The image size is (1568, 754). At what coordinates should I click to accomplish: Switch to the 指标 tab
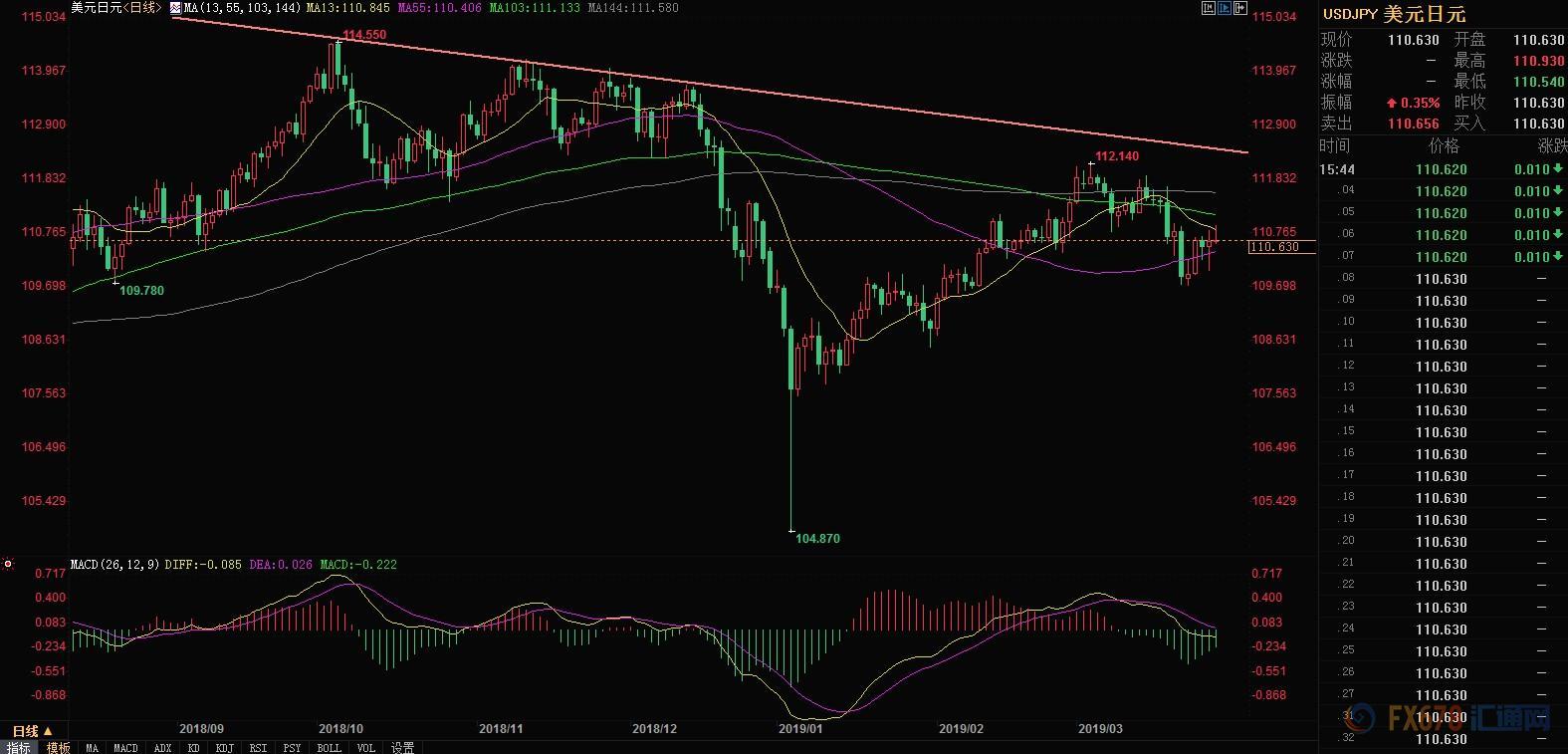pos(19,747)
